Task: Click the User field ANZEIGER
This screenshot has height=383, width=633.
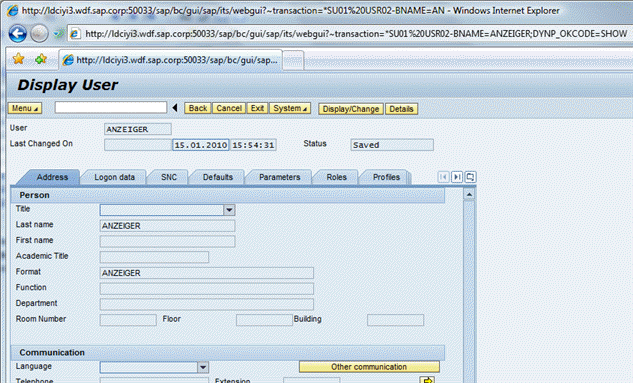Action: coord(138,129)
